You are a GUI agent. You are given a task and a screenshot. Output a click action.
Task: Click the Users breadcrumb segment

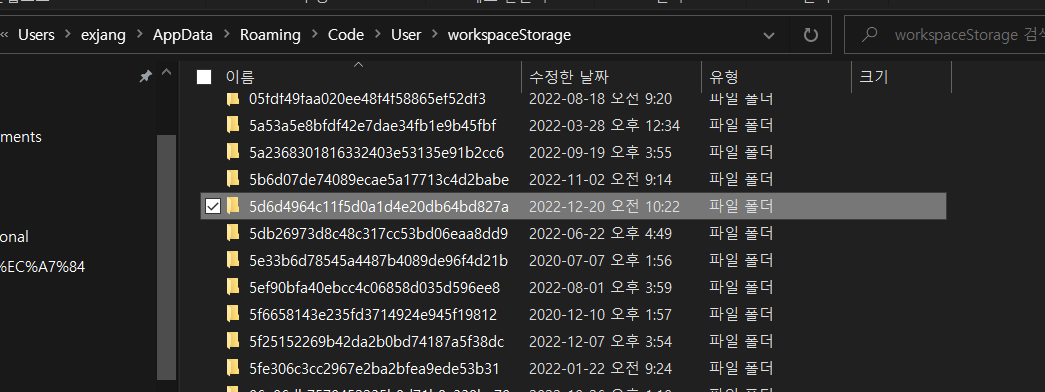click(36, 35)
